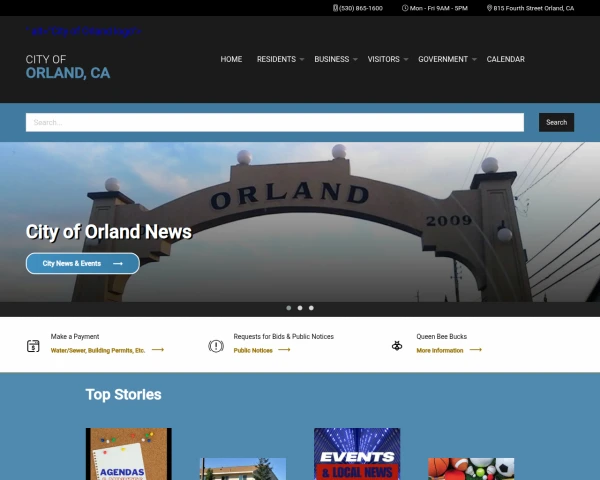Expand the Business menu arrow

coord(355,59)
